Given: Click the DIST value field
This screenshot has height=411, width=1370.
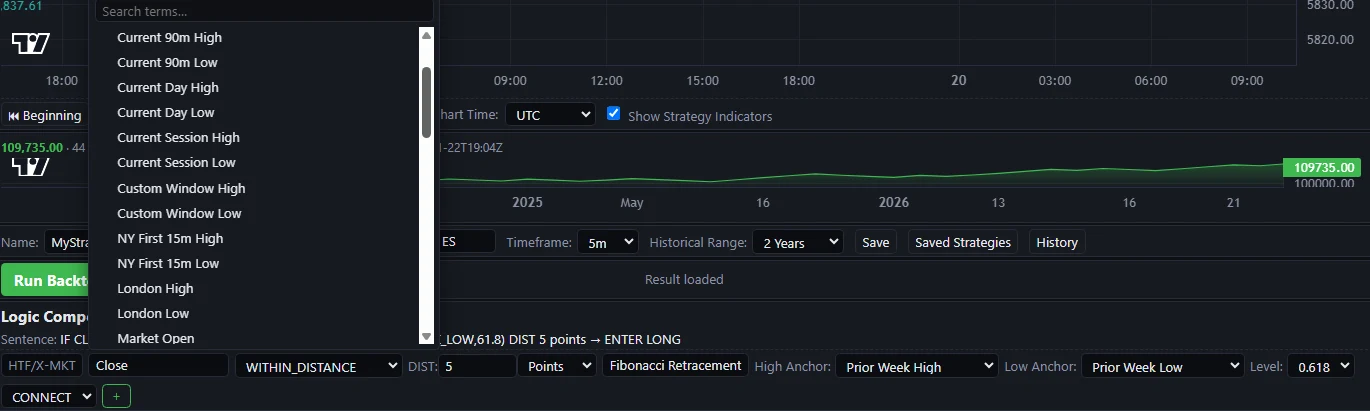Looking at the screenshot, I should [476, 366].
